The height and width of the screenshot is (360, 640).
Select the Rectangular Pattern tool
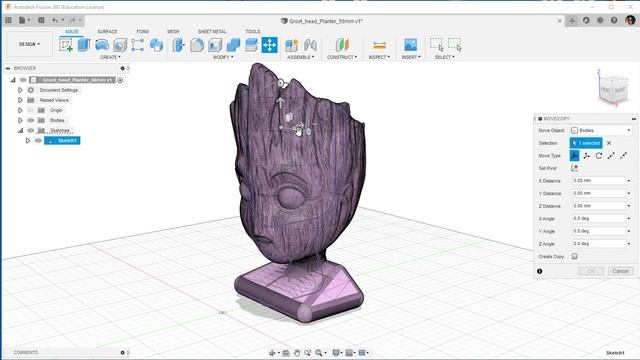(138, 45)
